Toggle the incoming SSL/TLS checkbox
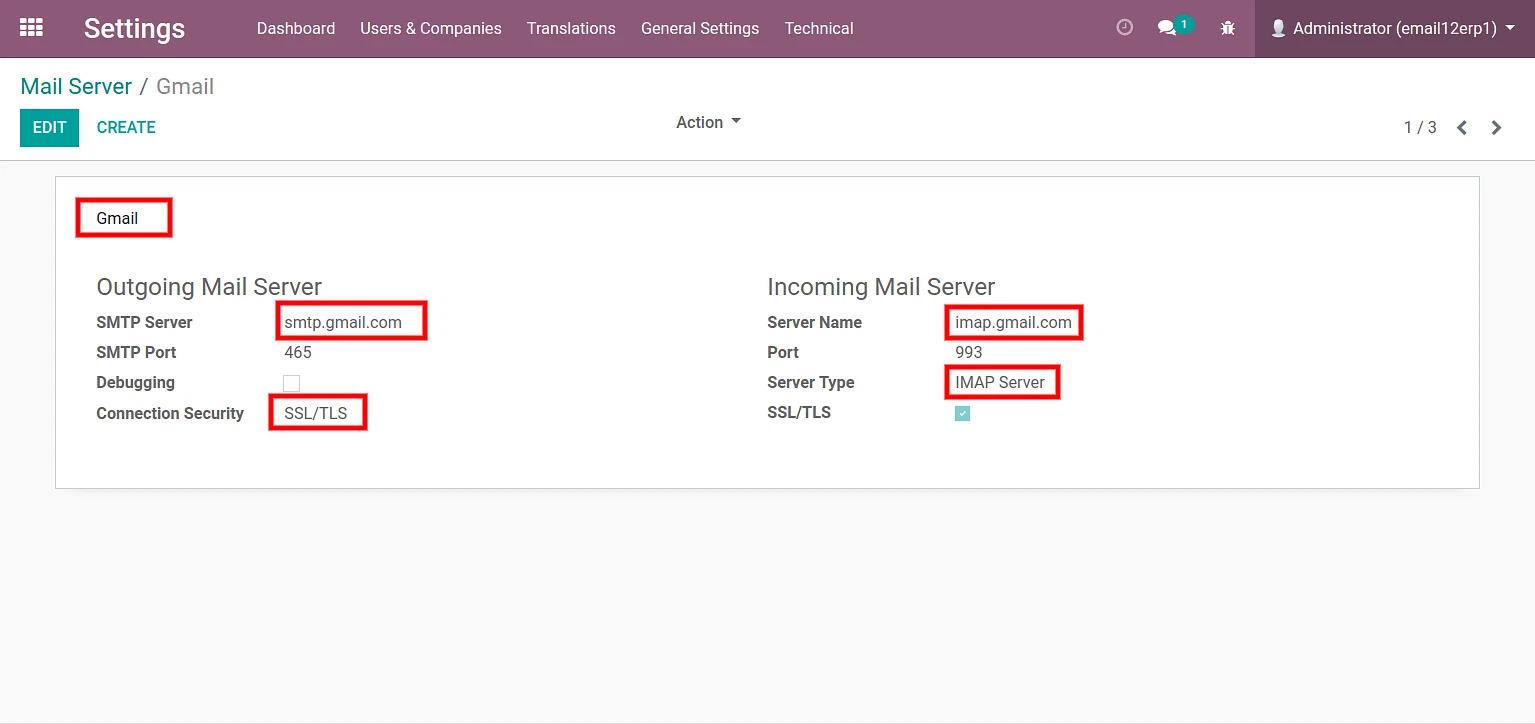 pyautogui.click(x=962, y=413)
